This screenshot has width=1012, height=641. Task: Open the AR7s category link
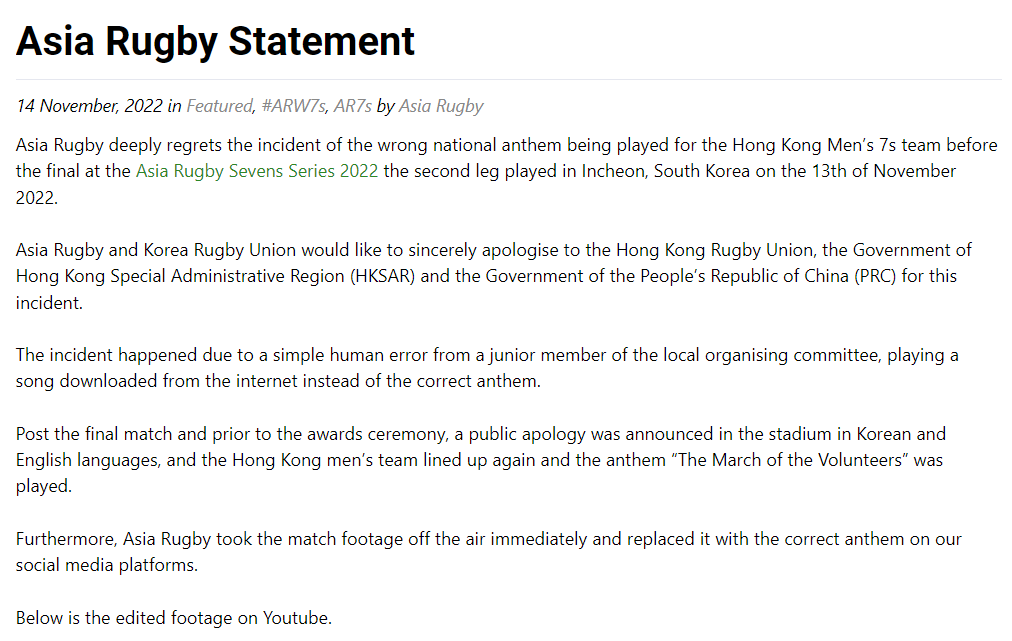coord(353,106)
